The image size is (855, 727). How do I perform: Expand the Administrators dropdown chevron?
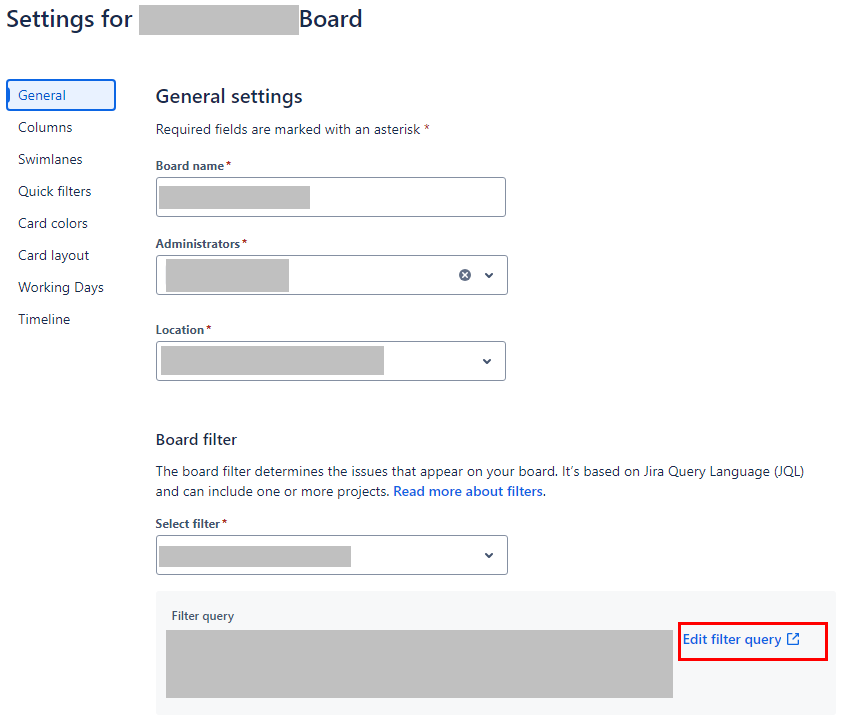tap(489, 275)
